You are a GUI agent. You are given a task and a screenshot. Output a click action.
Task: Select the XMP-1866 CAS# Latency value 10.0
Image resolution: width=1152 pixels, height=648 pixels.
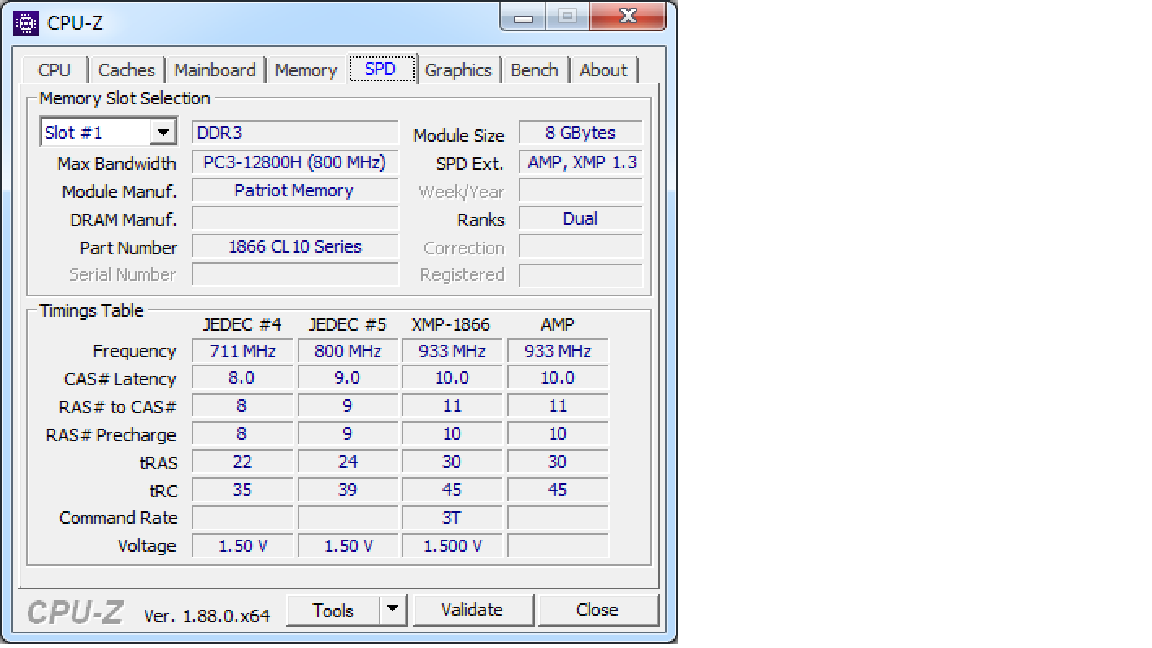coord(452,378)
